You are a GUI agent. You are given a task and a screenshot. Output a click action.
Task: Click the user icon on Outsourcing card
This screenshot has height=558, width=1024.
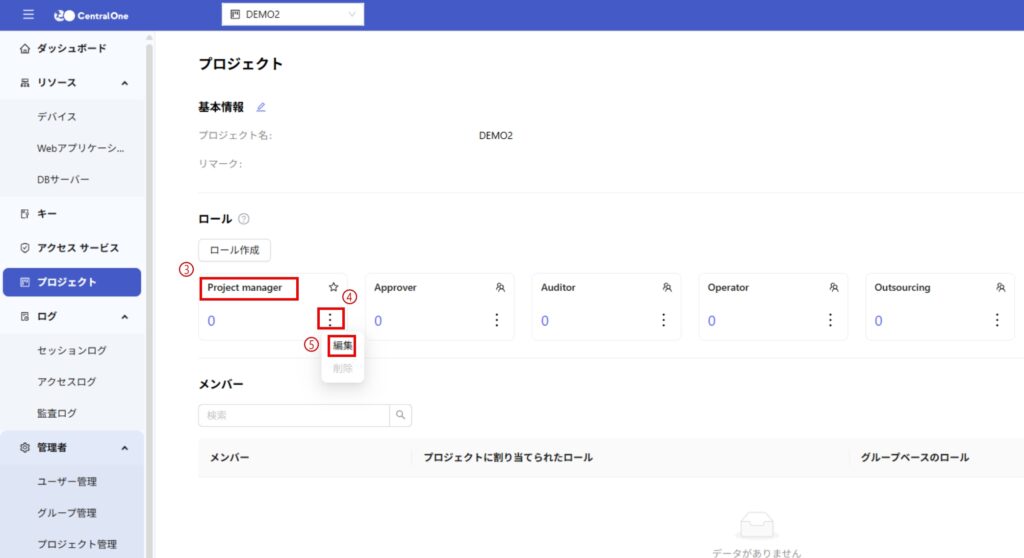coord(1000,287)
